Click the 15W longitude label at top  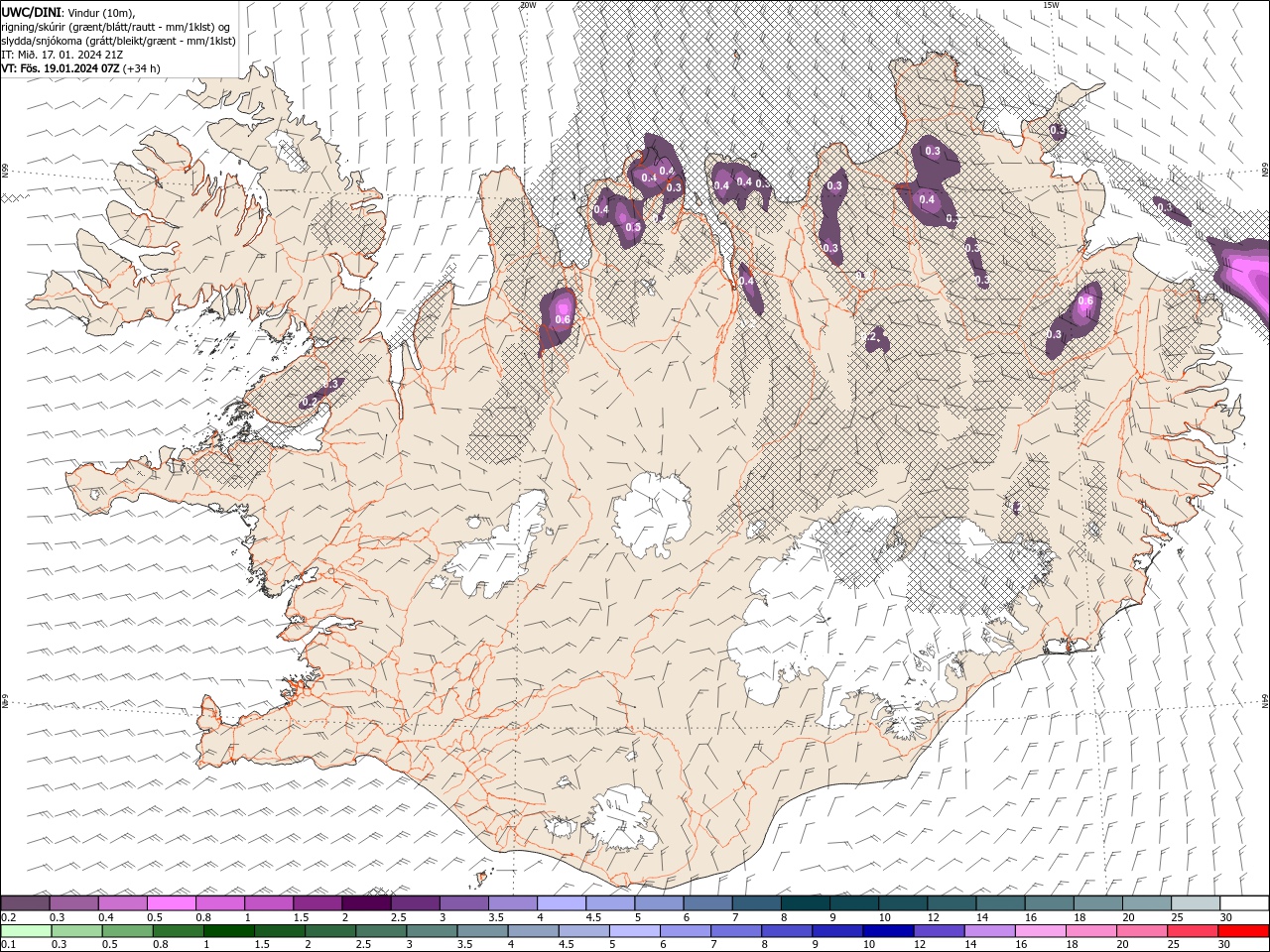pos(1052,5)
